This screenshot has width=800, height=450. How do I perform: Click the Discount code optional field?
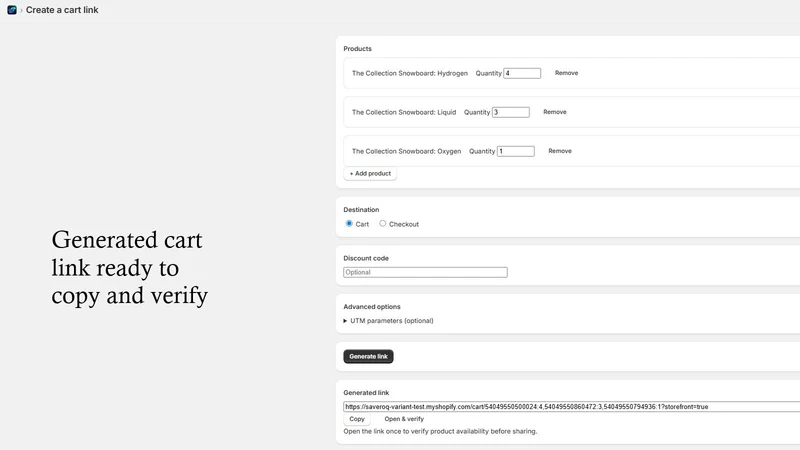click(x=425, y=272)
